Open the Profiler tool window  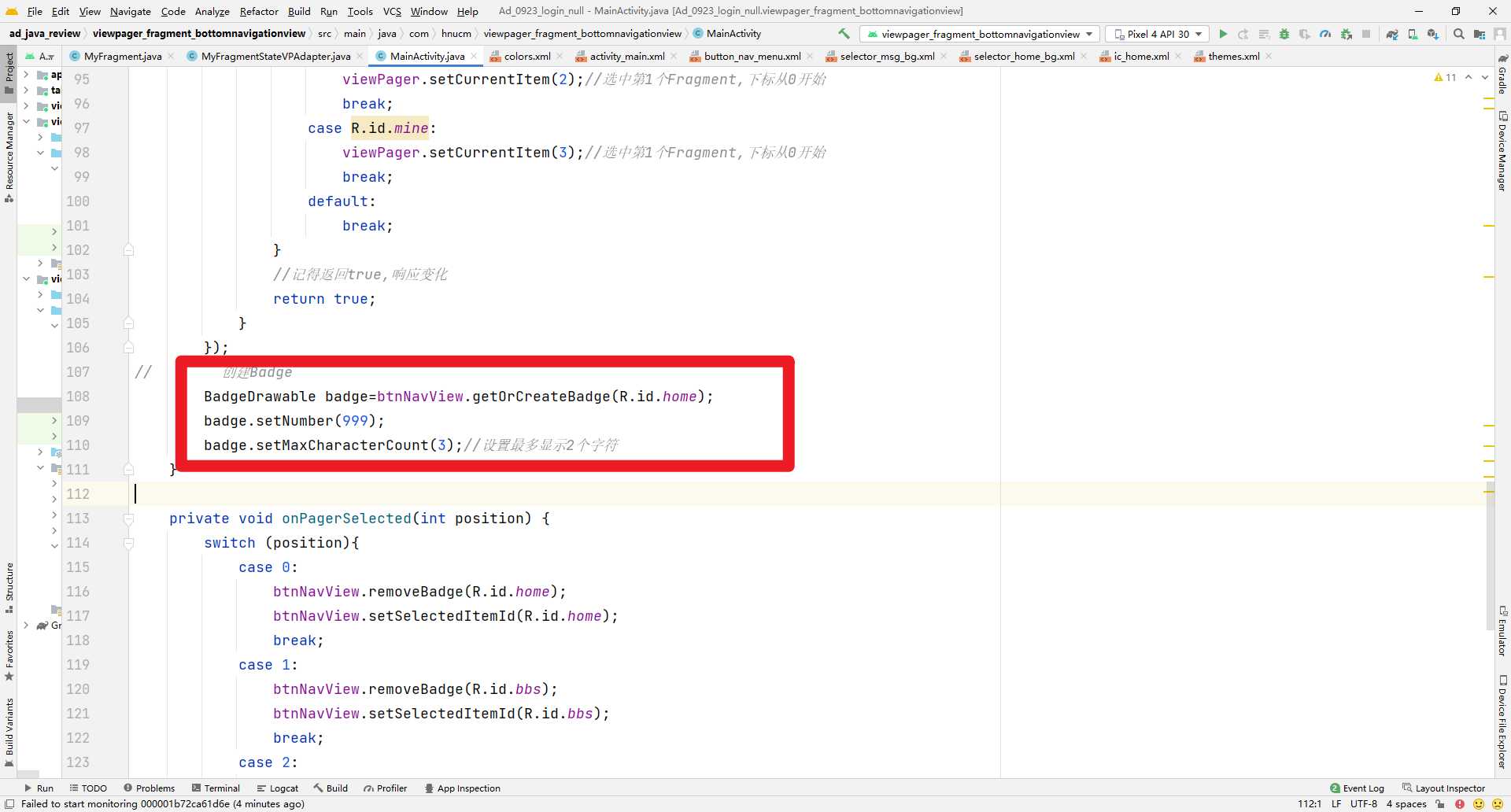(385, 788)
